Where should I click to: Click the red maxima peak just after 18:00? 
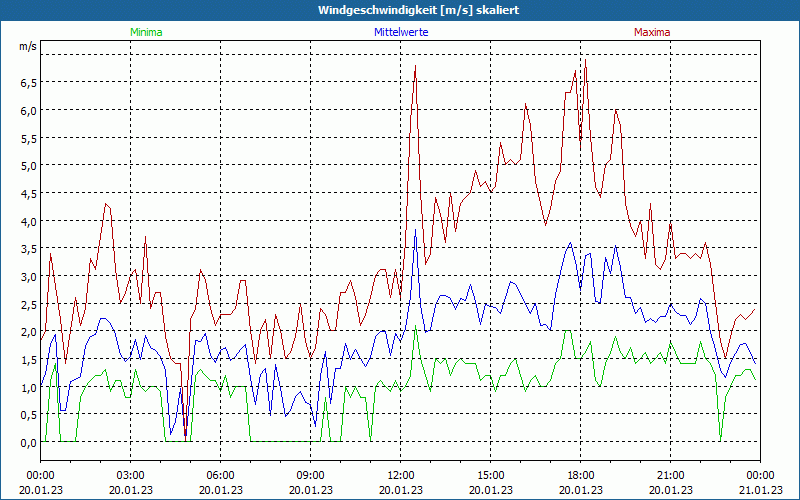click(585, 60)
